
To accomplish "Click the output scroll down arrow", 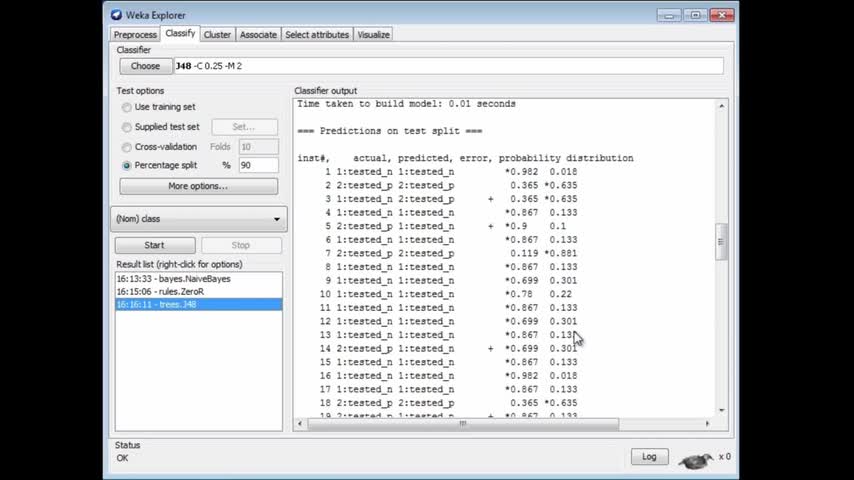I will pos(721,410).
